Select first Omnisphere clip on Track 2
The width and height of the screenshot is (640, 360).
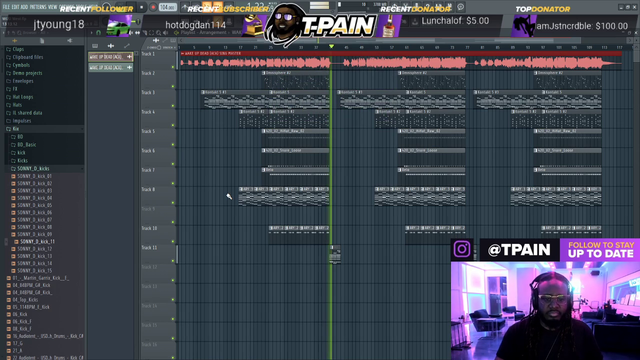tap(296, 80)
